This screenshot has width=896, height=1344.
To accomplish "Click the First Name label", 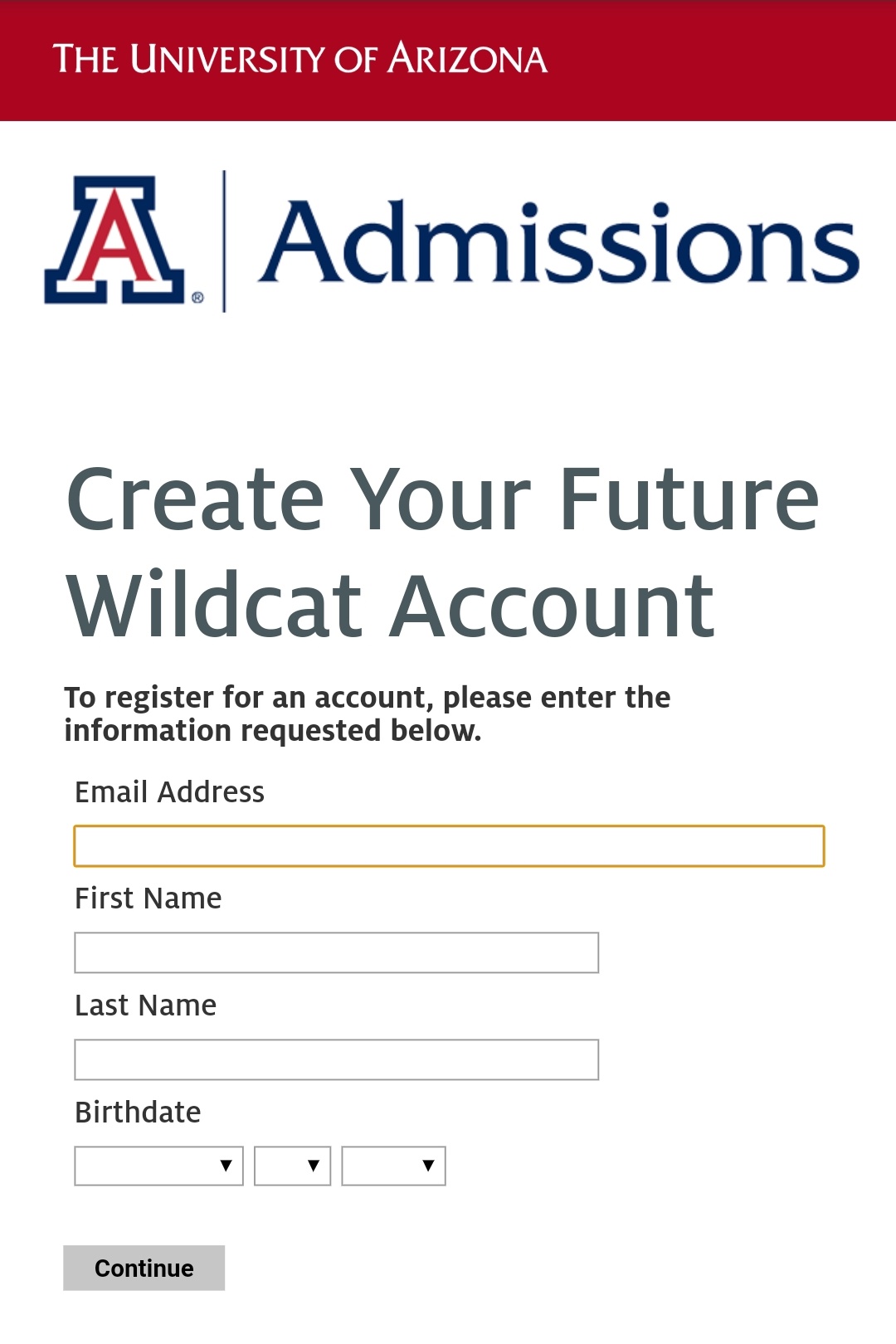I will point(149,898).
